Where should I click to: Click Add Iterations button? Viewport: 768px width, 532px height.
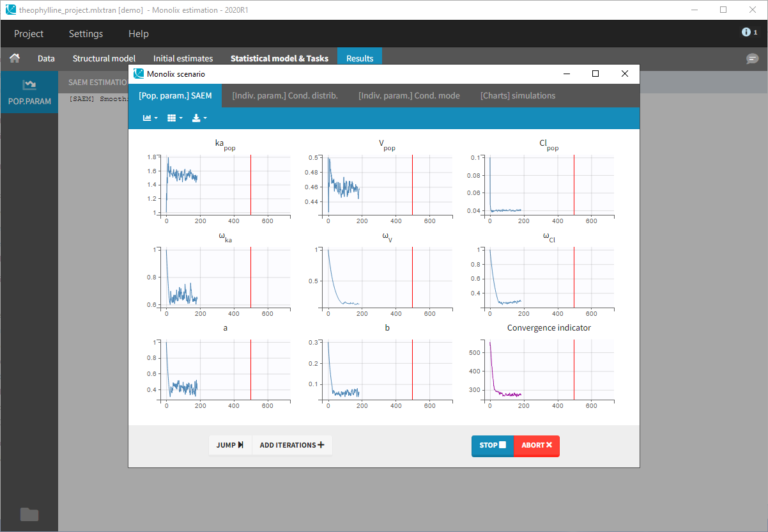(x=292, y=445)
